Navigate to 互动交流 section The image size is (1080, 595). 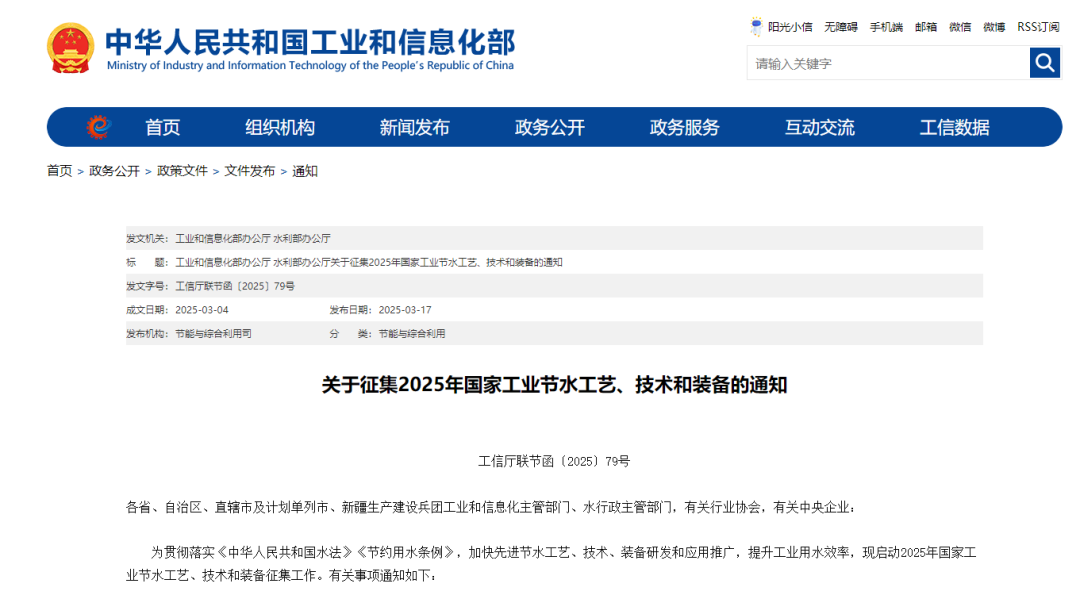pos(819,127)
